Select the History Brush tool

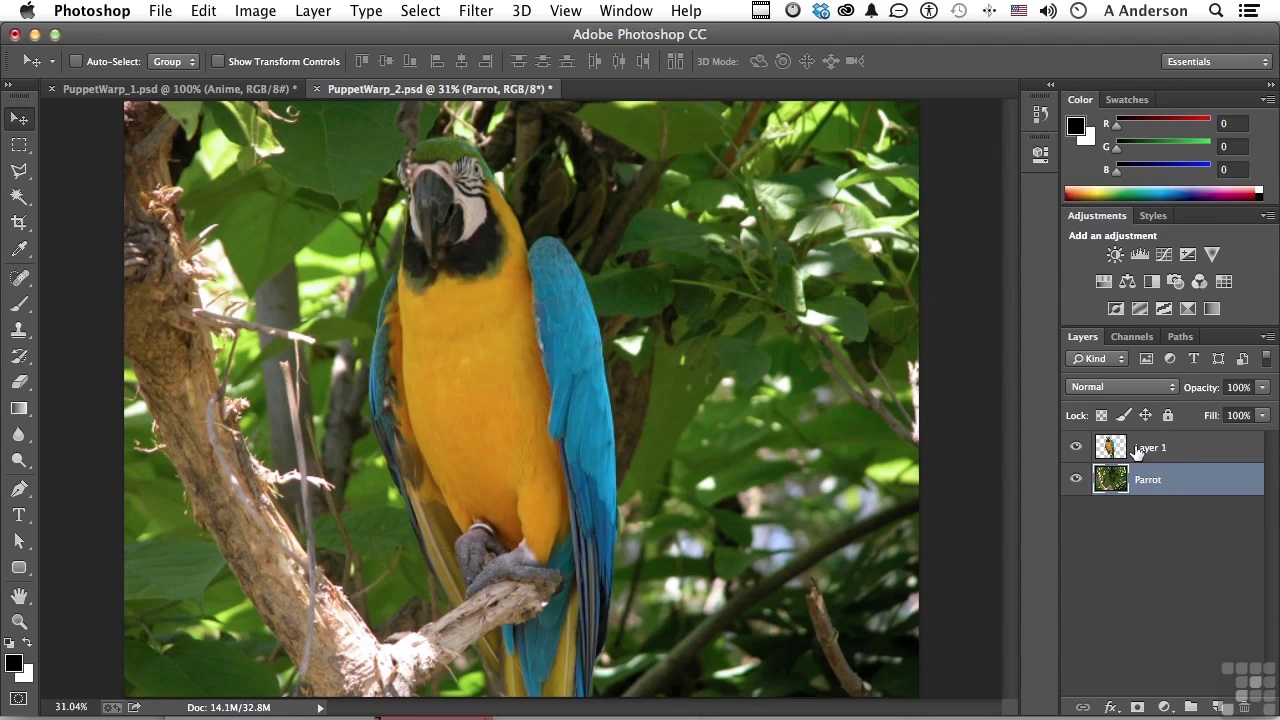click(19, 355)
